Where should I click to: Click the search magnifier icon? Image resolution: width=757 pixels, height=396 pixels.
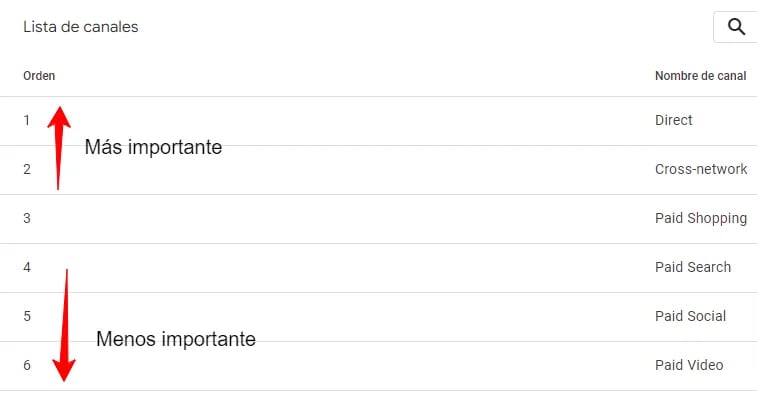click(736, 27)
